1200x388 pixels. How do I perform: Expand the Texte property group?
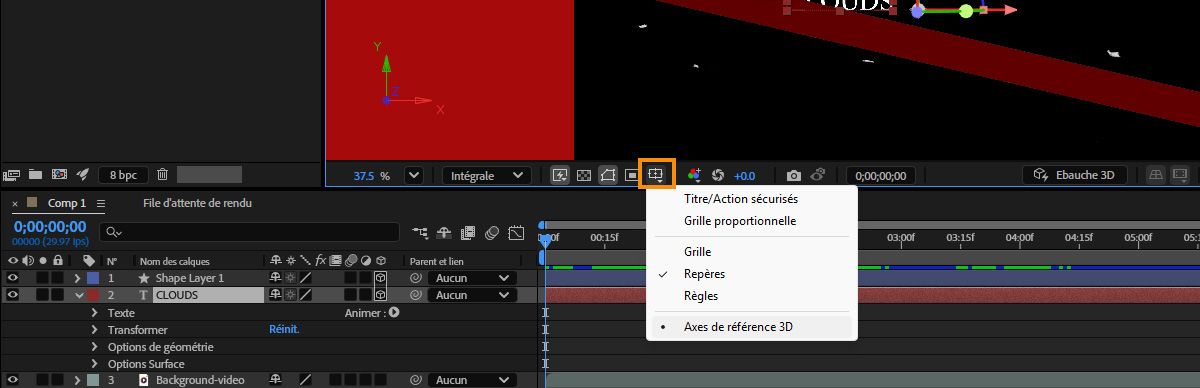pyautogui.click(x=96, y=312)
